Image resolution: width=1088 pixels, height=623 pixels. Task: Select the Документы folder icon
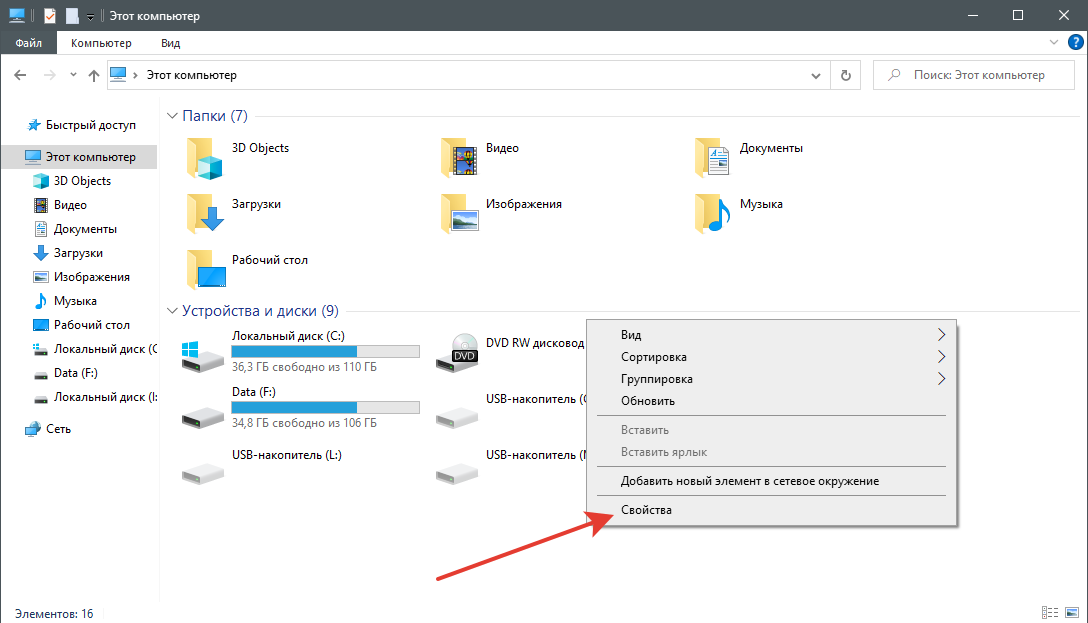click(x=712, y=157)
